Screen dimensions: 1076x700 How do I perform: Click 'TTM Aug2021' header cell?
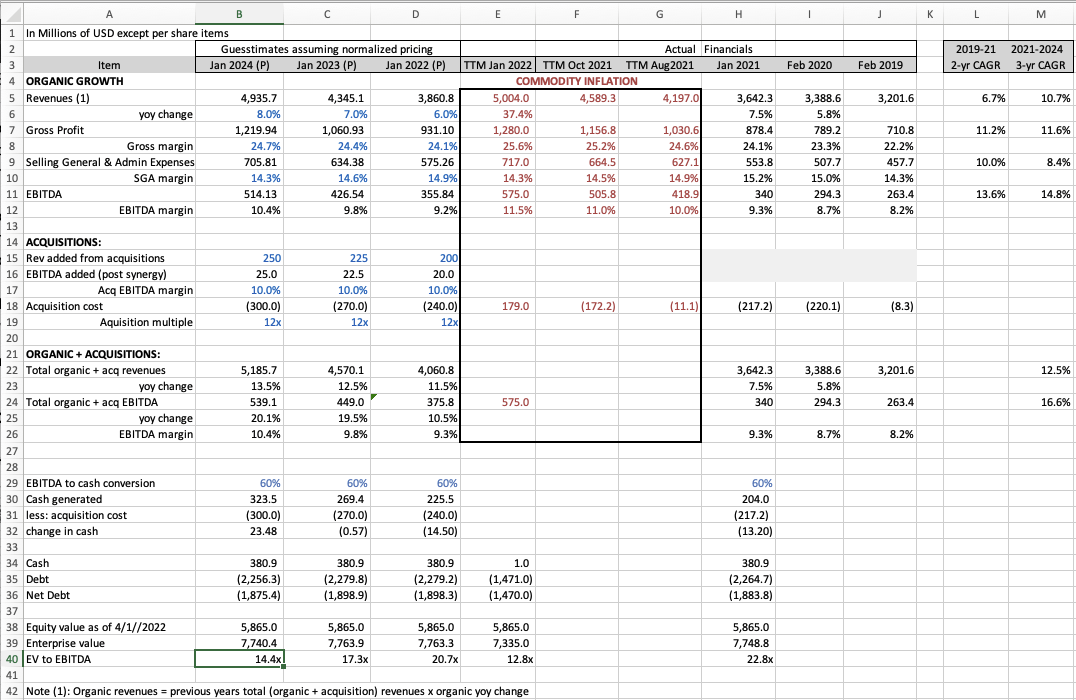659,65
